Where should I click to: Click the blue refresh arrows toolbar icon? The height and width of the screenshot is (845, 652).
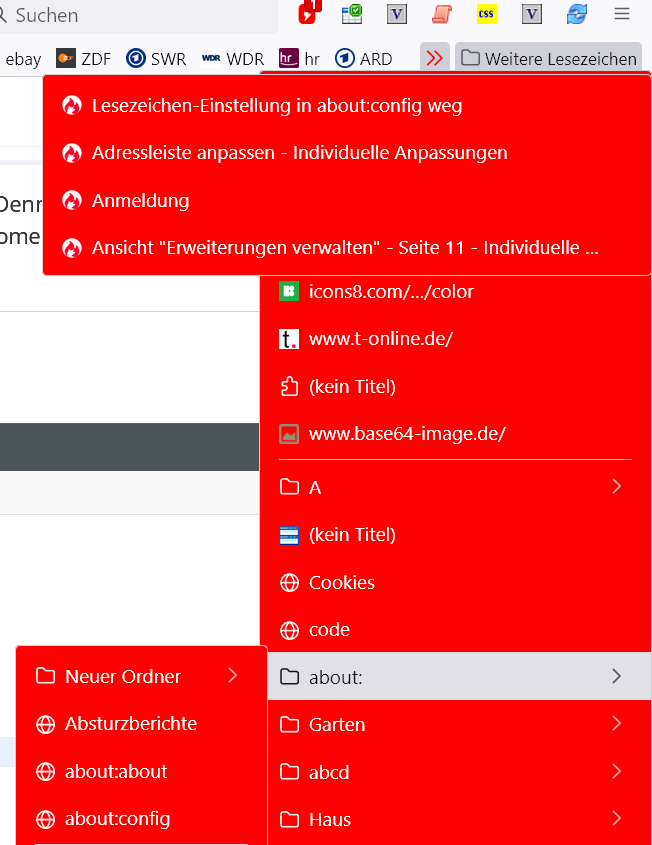[x=577, y=14]
